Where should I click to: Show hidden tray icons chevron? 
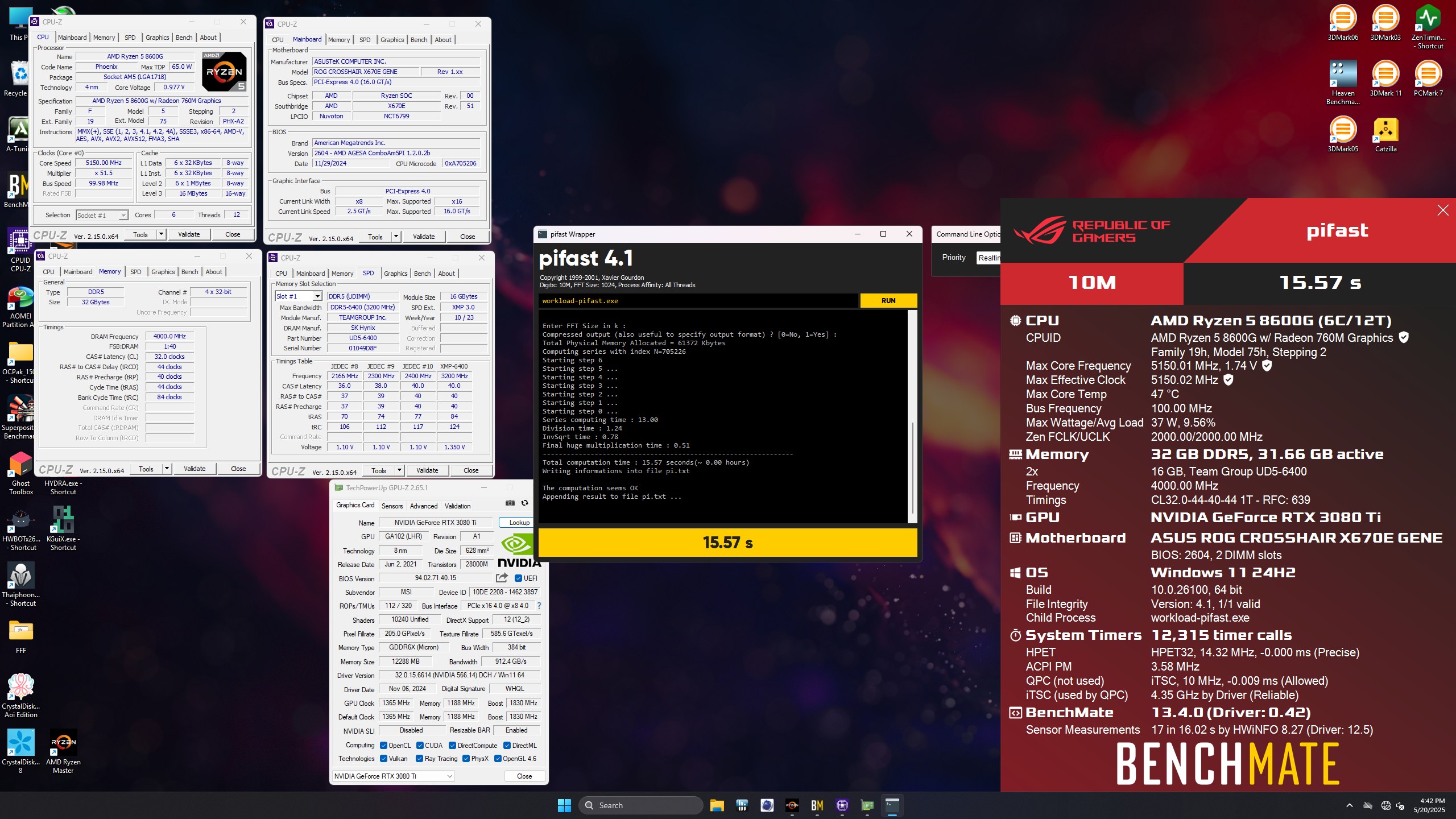click(1349, 805)
